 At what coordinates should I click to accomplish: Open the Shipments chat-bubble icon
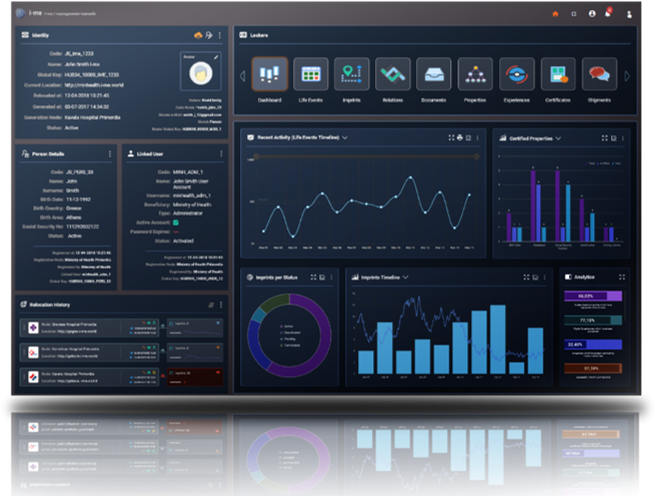coord(598,75)
